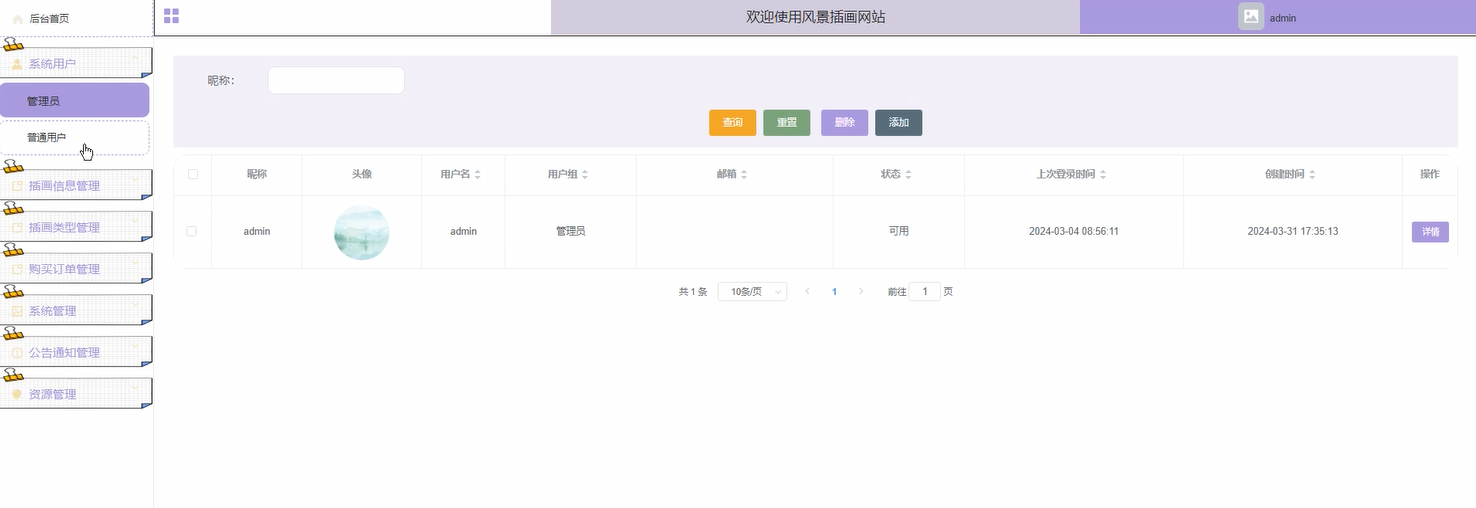1476x508 pixels.
Task: Click the admin username in header
Action: (1283, 18)
